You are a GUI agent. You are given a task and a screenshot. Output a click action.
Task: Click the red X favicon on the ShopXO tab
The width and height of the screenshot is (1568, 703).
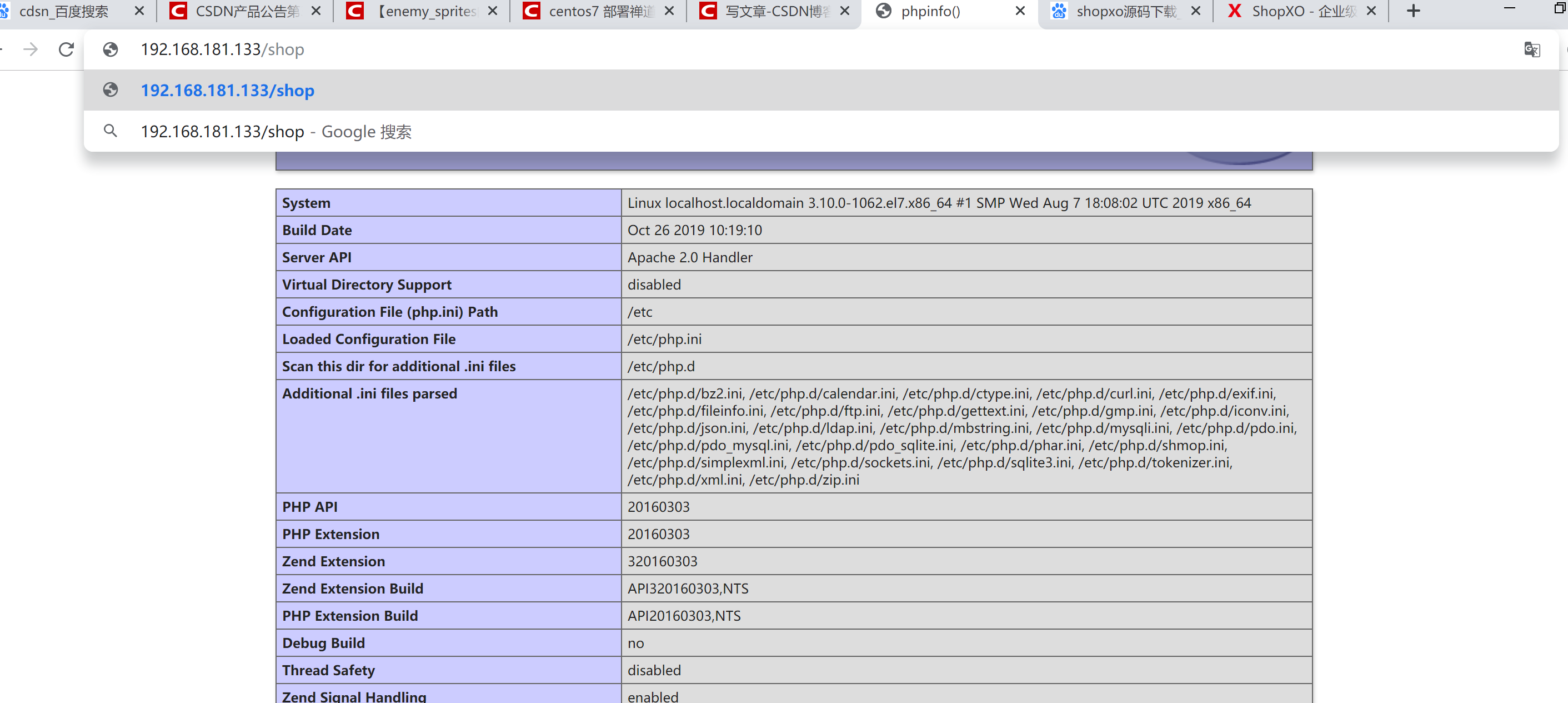tap(1234, 11)
